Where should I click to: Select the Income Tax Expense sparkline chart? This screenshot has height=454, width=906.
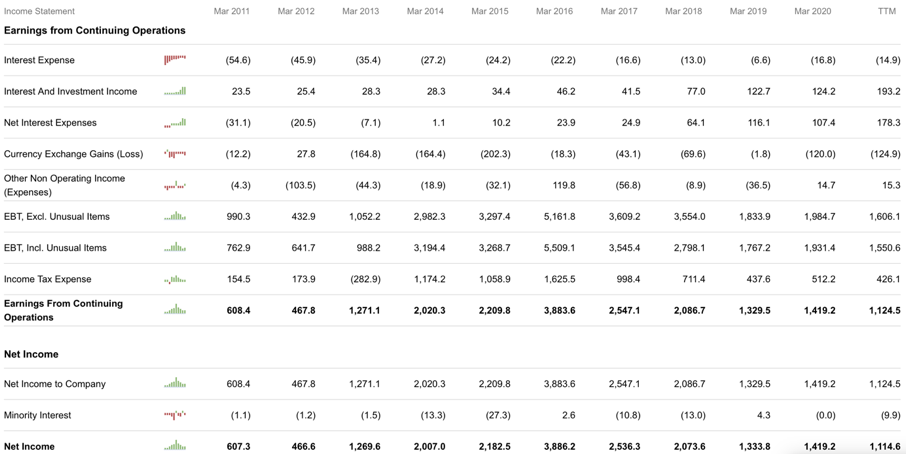pyautogui.click(x=175, y=279)
